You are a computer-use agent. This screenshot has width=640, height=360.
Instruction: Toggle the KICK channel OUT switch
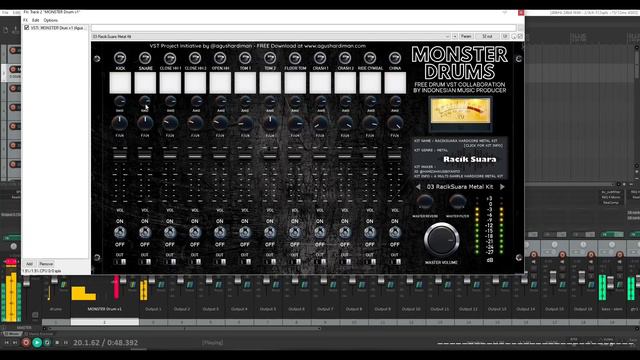(x=120, y=262)
